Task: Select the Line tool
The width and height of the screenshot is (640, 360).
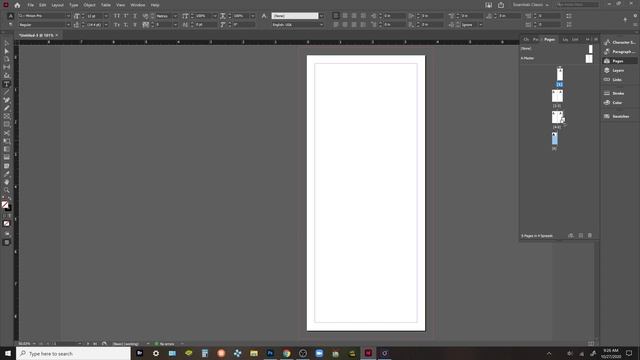Action: coord(7,92)
